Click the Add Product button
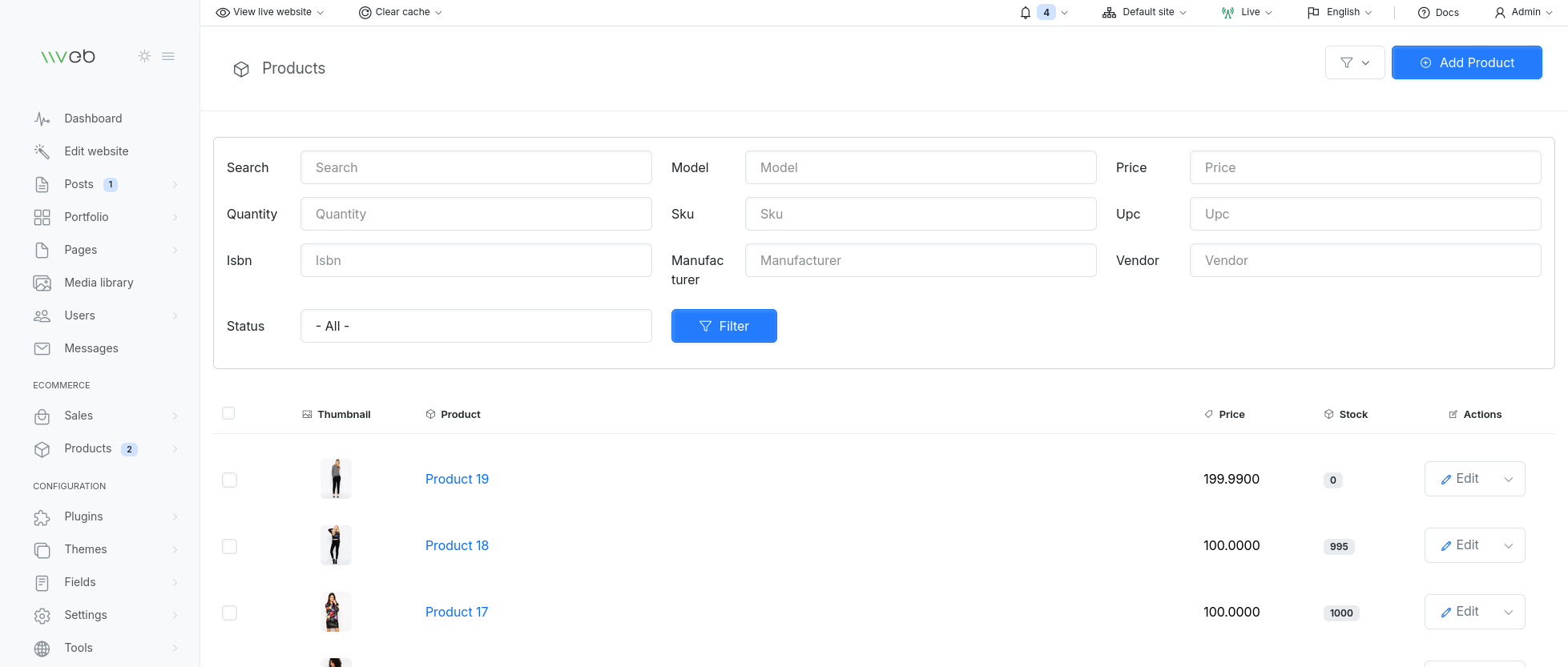This screenshot has width=1568, height=667. (x=1466, y=62)
